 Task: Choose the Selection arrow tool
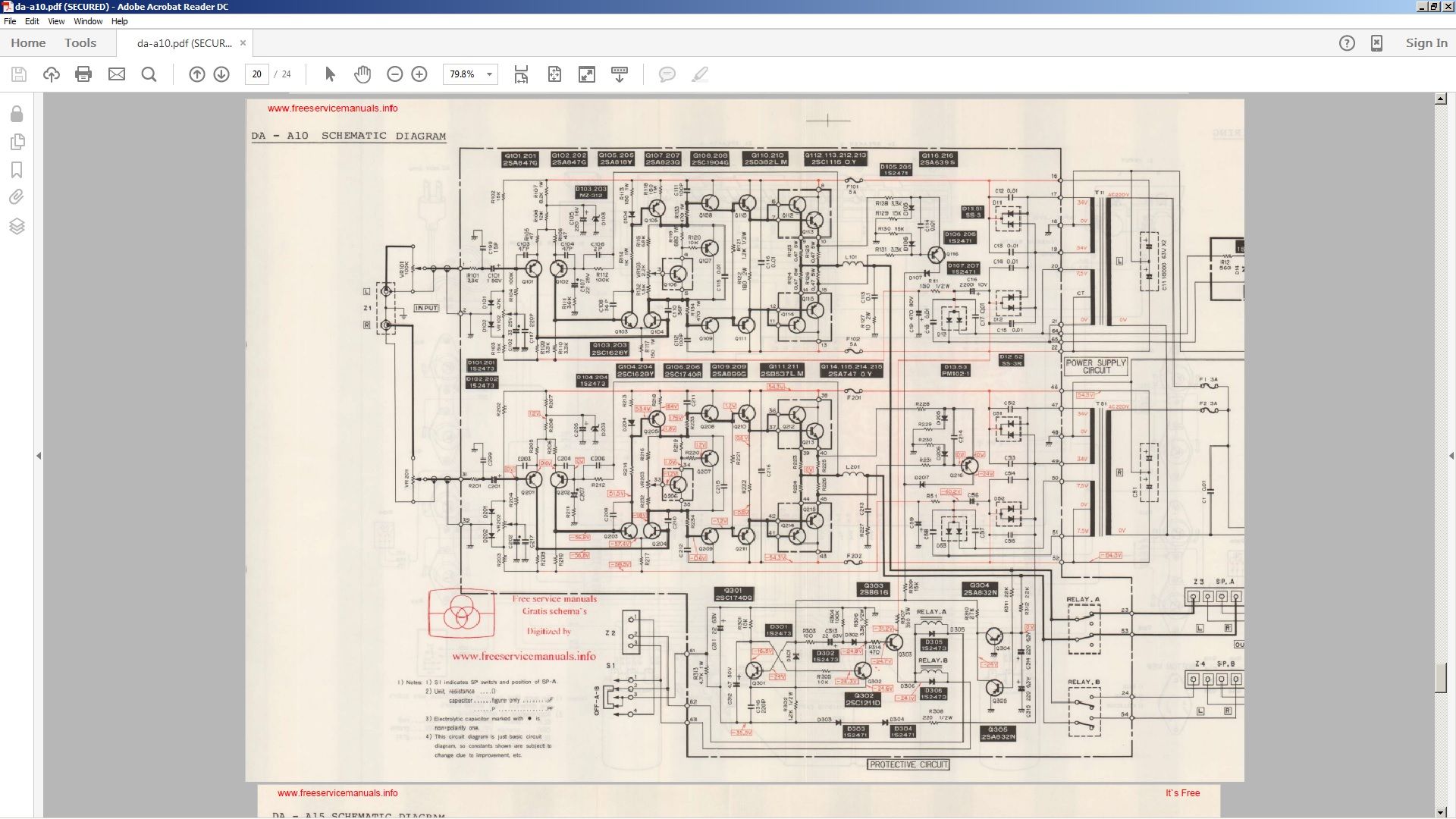click(330, 74)
